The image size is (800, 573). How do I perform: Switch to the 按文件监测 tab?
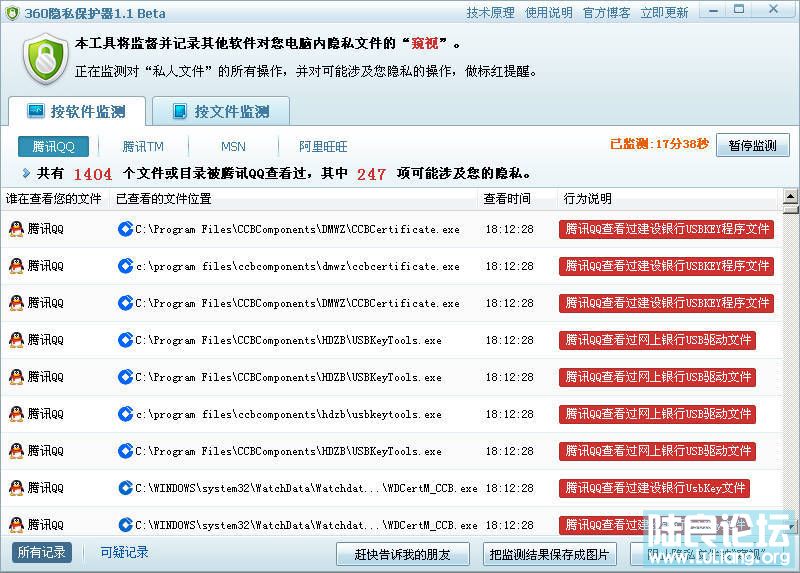click(218, 111)
